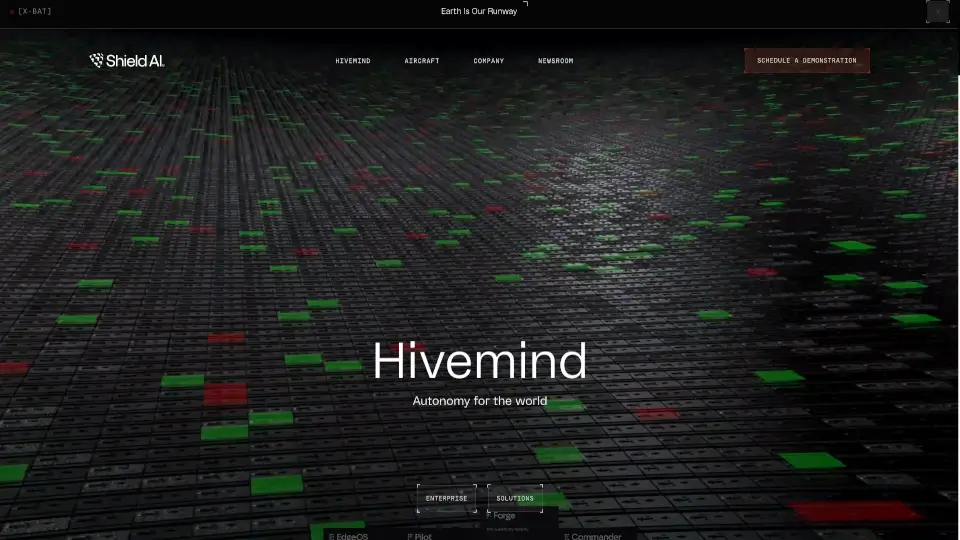Screen dimensions: 960x540
Task: Click the Autonomy for the world tagline
Action: 479,402
